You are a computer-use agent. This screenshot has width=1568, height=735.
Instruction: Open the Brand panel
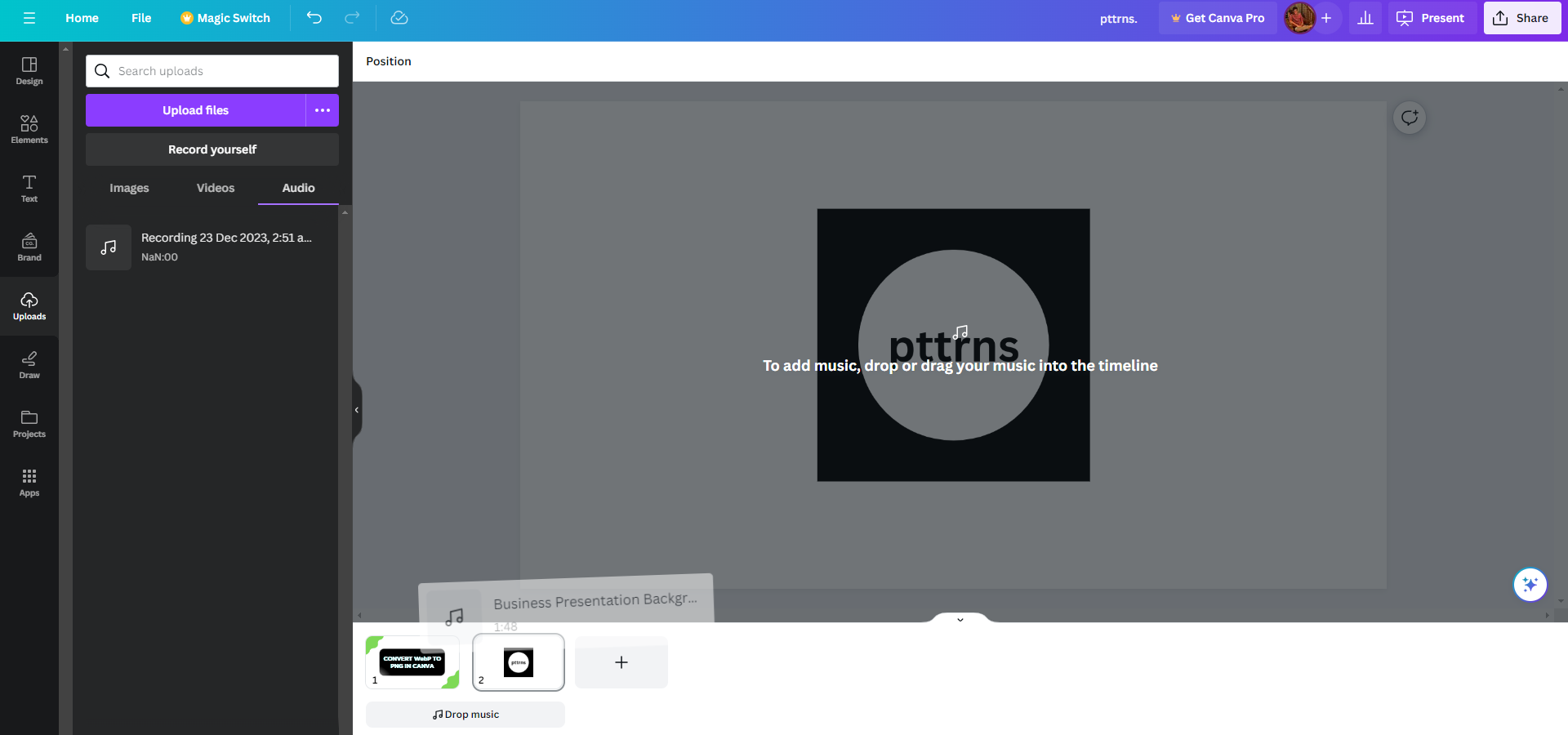click(x=29, y=247)
